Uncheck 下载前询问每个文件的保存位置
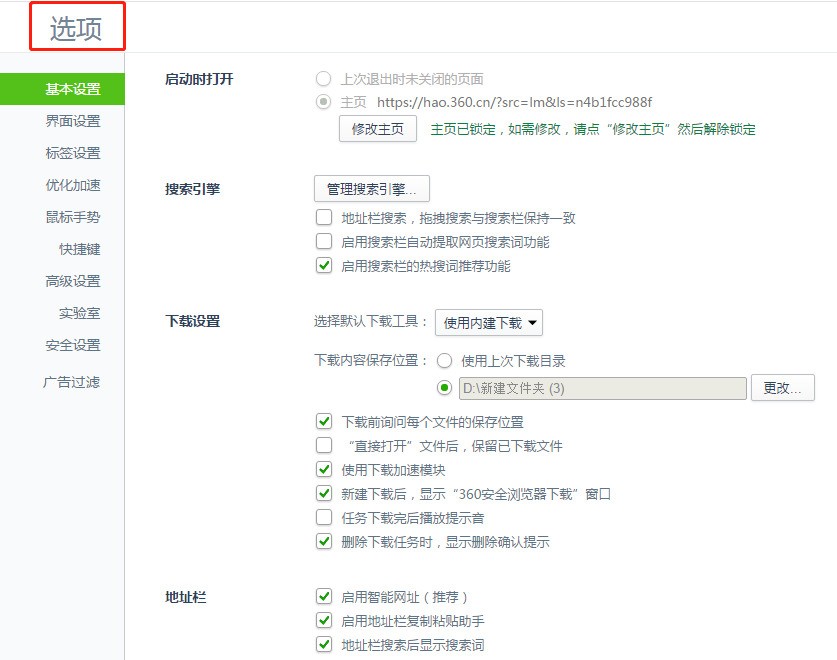Screen dimensions: 837x660 pyautogui.click(x=324, y=422)
